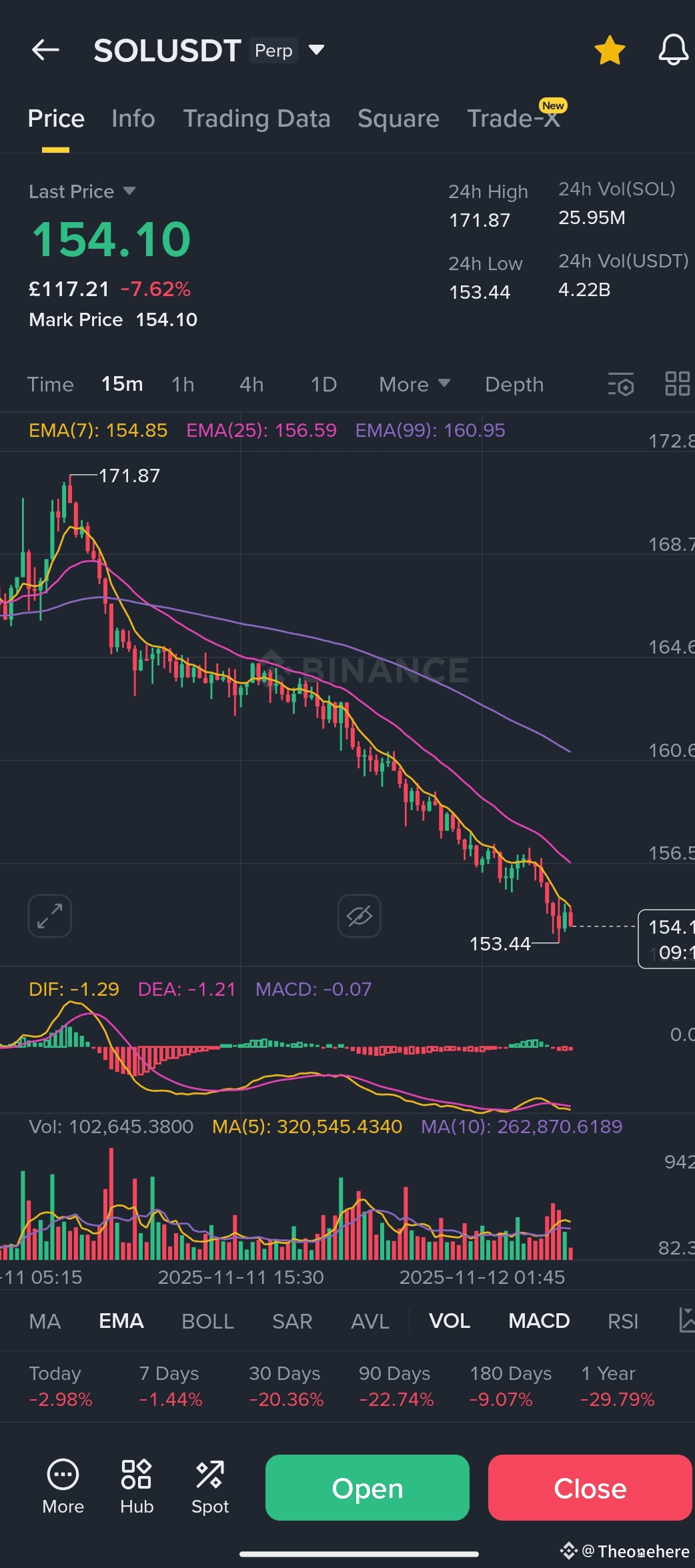695x1568 pixels.
Task: Click the 24h High value 171.87
Action: point(480,220)
